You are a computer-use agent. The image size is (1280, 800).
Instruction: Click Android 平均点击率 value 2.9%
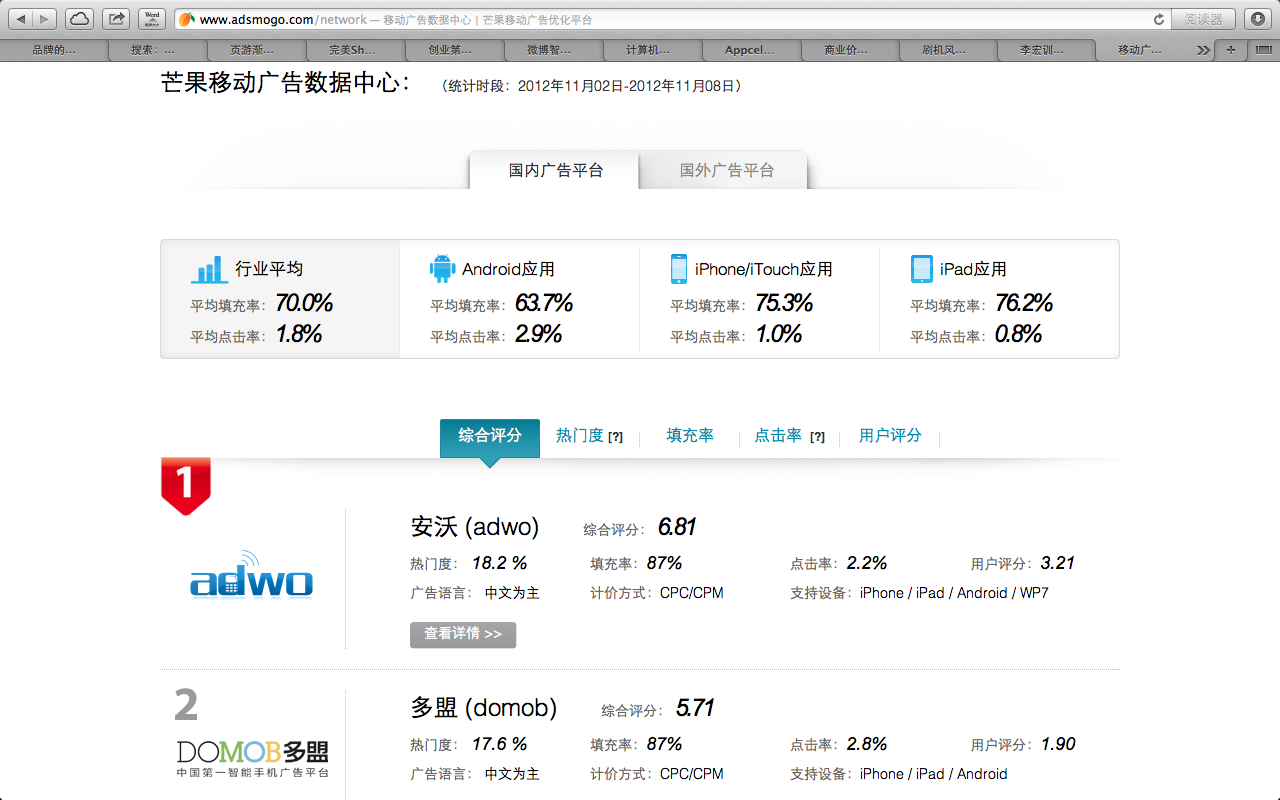click(539, 335)
